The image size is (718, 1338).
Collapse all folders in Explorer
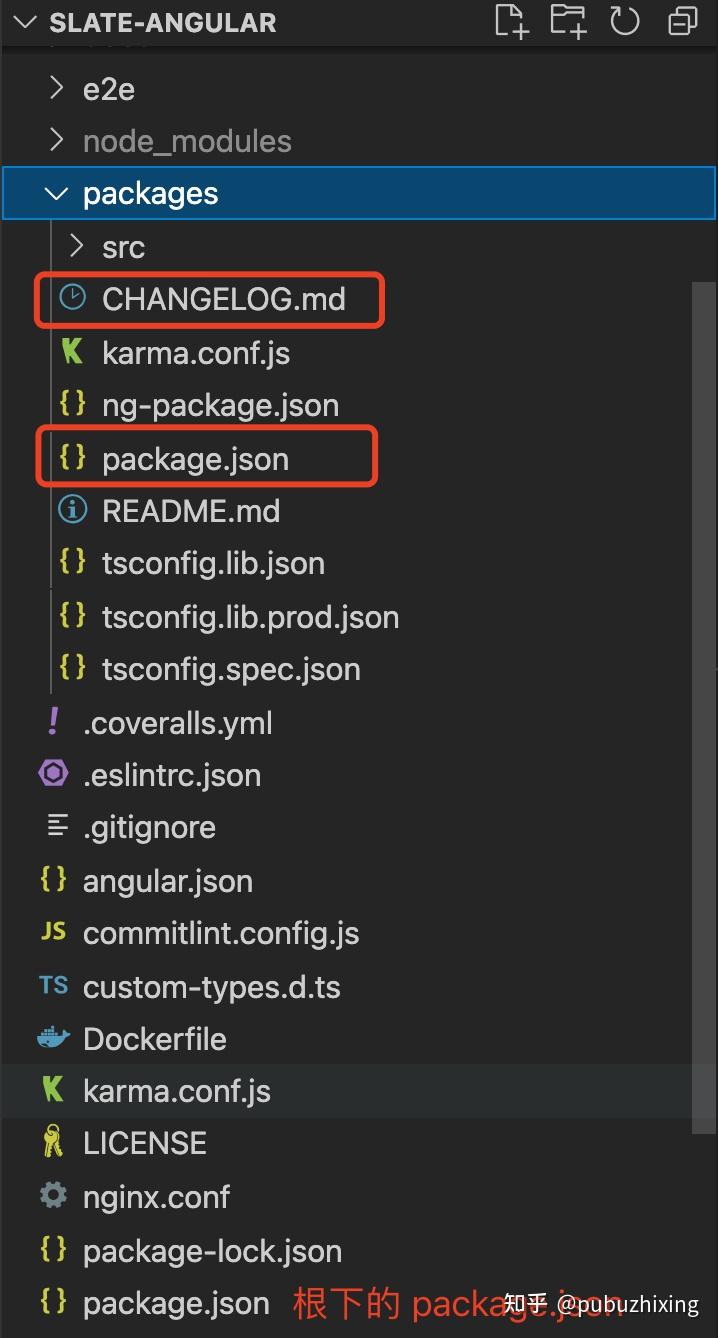pos(683,21)
